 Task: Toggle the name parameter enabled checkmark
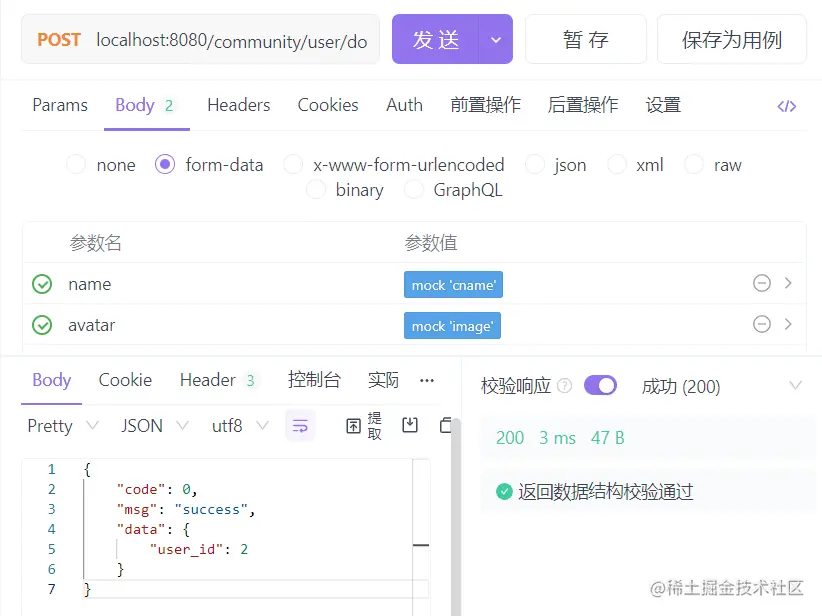tap(42, 284)
